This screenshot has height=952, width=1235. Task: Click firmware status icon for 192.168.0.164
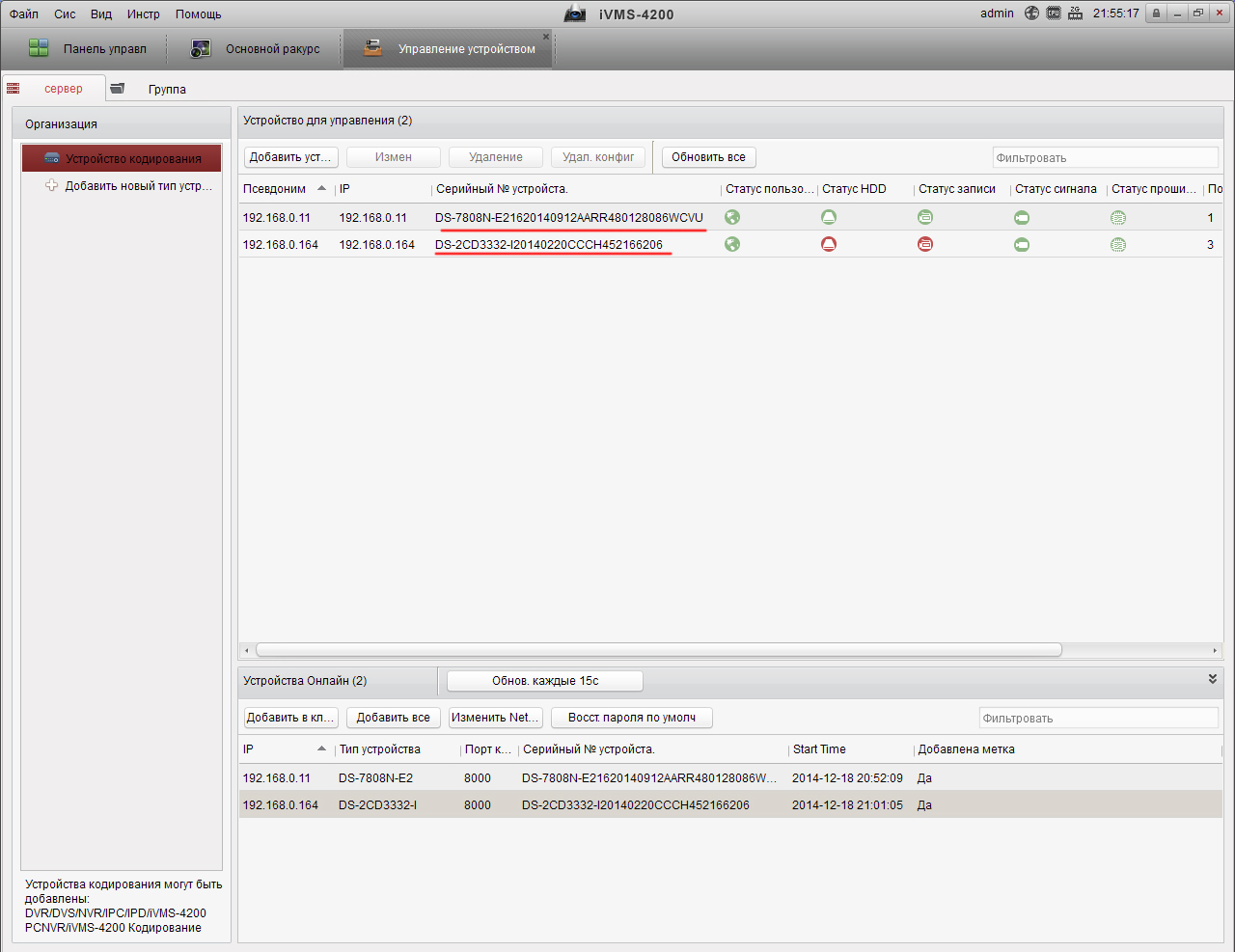pos(1118,245)
